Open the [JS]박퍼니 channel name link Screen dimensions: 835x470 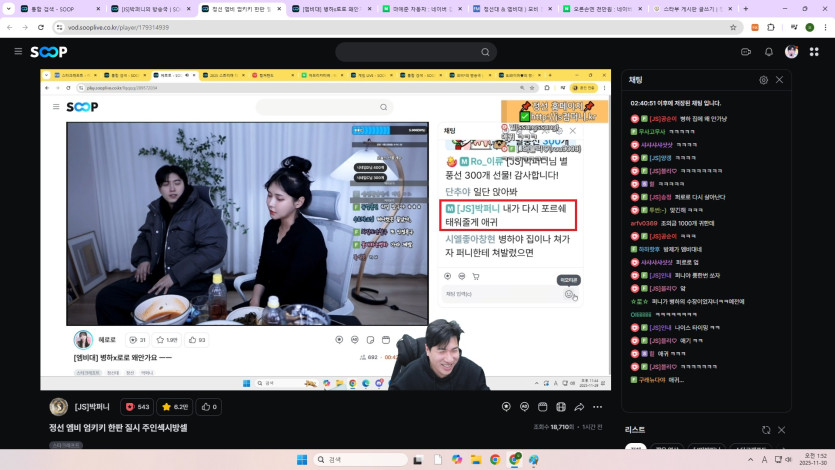coord(92,407)
